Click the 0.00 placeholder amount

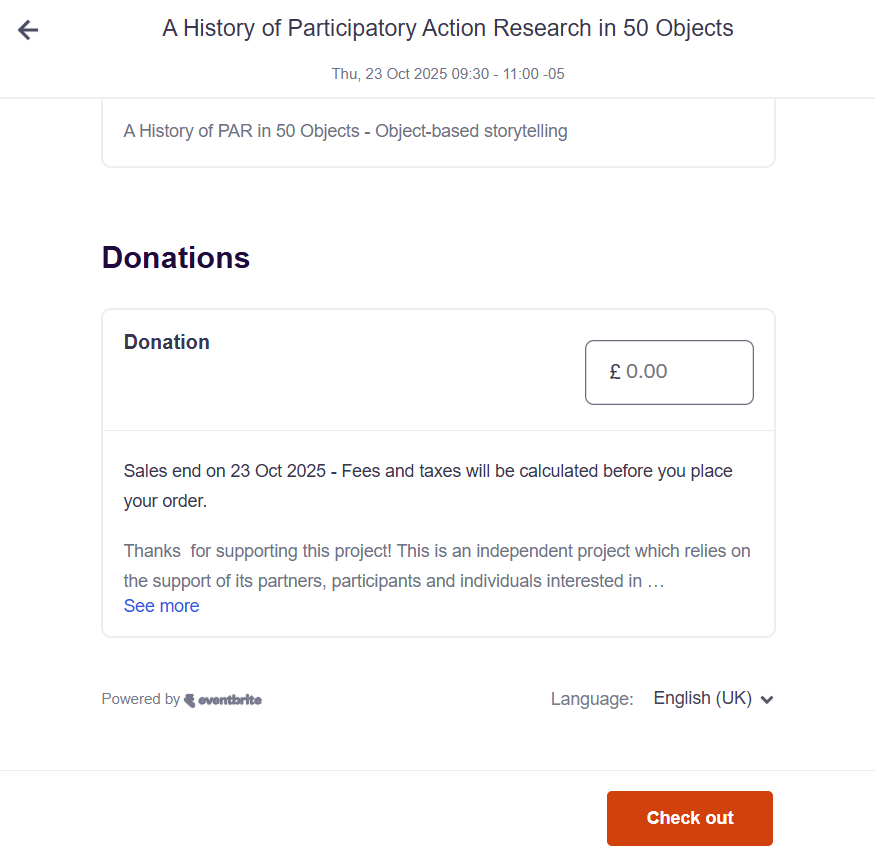click(x=647, y=372)
